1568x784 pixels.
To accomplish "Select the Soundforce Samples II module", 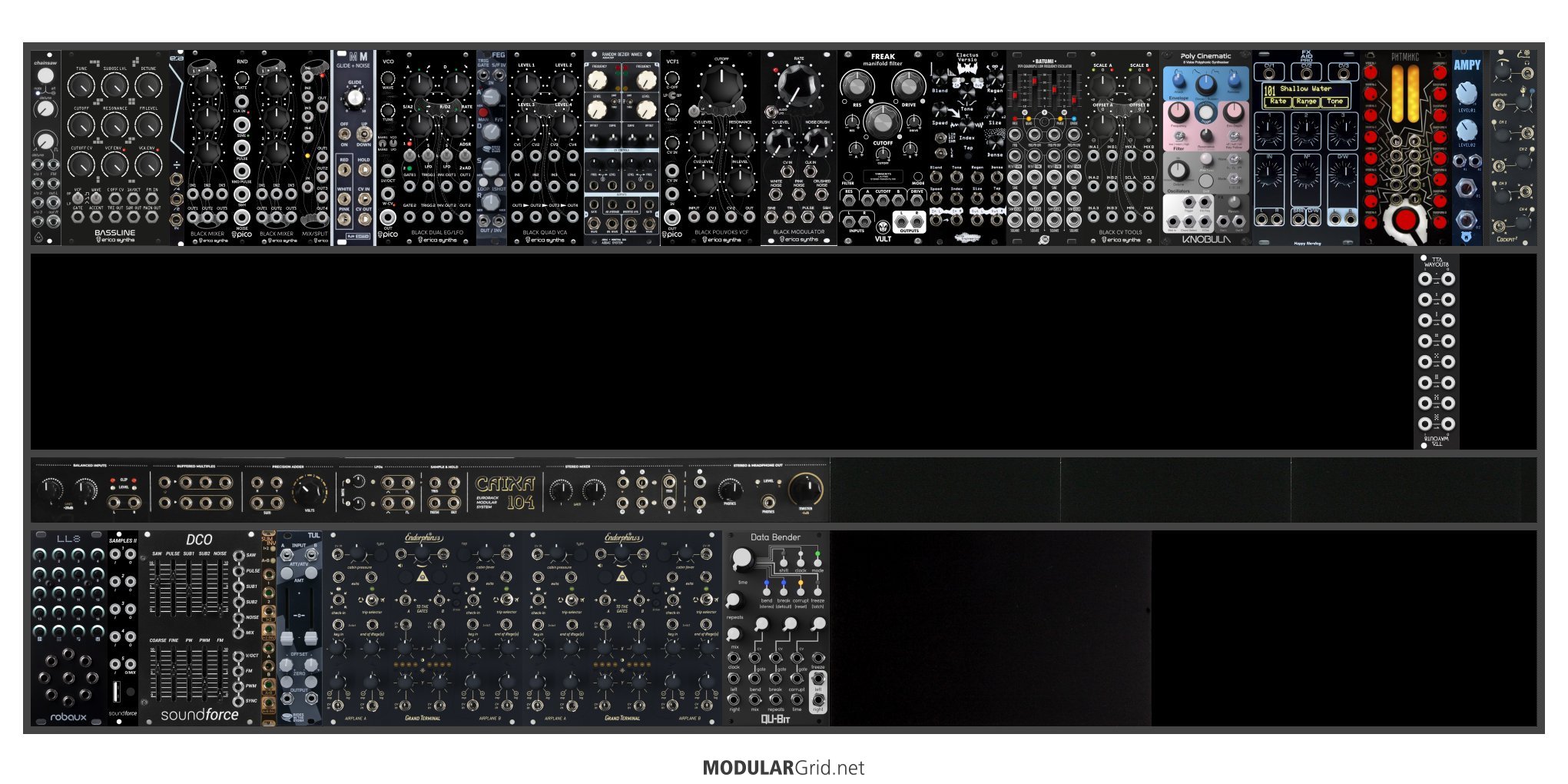I will tap(123, 628).
